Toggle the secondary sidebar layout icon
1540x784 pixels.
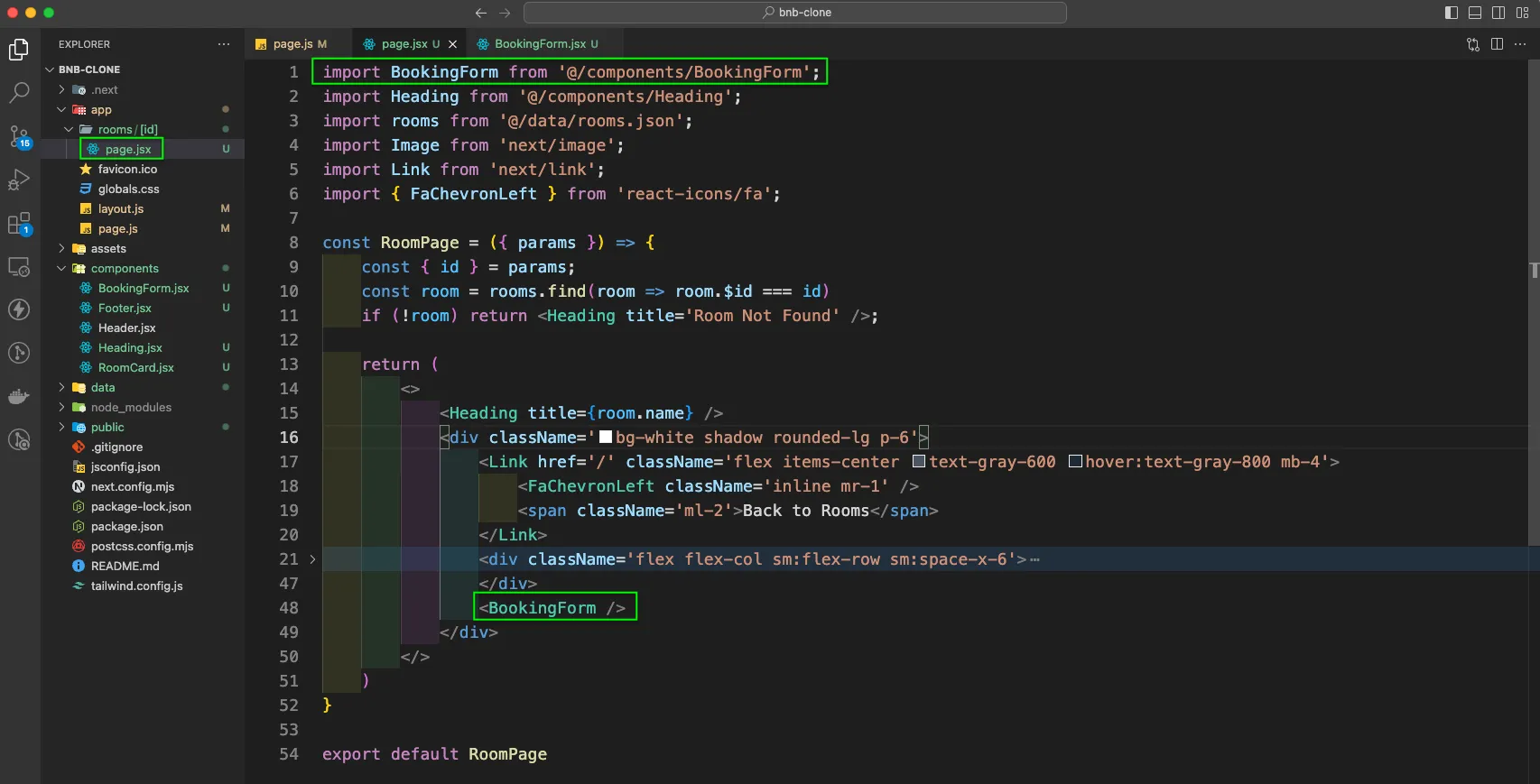pyautogui.click(x=1498, y=13)
